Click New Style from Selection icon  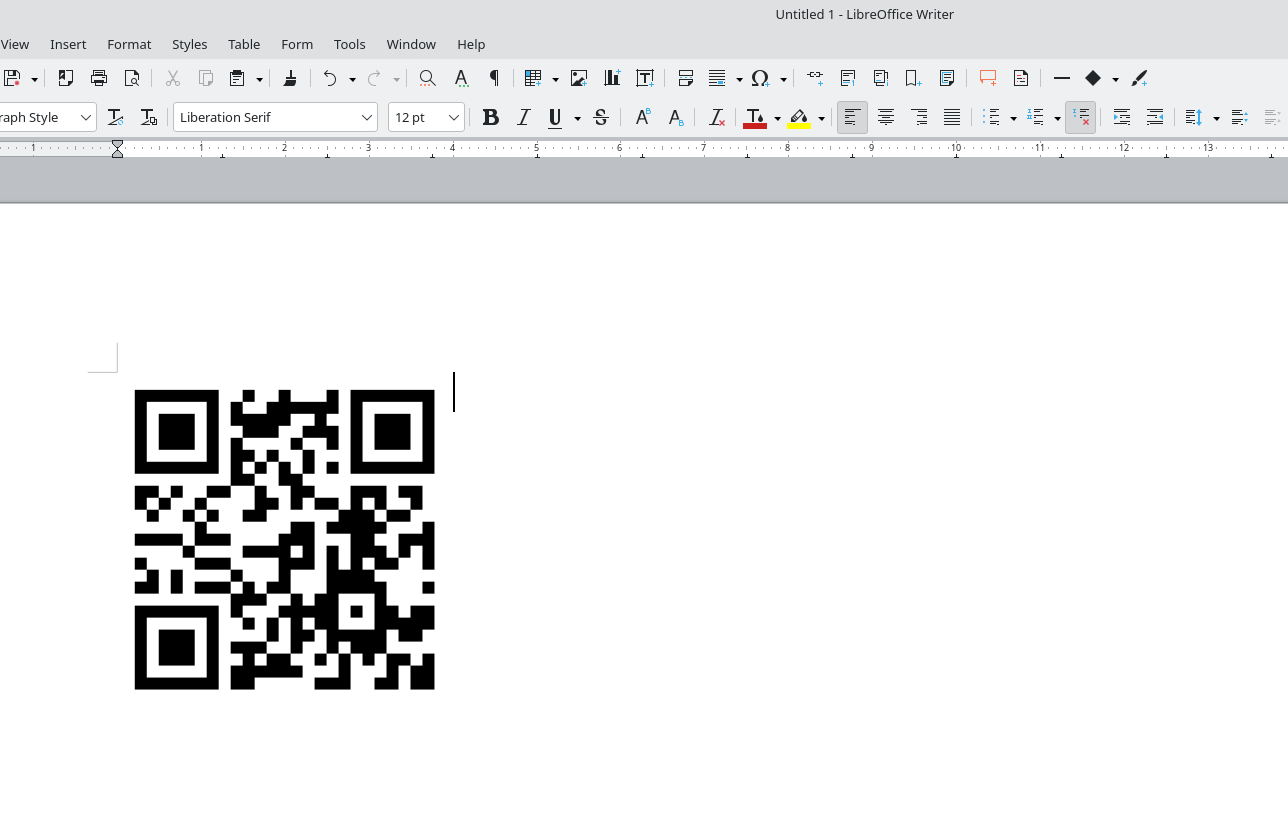pyautogui.click(x=148, y=117)
